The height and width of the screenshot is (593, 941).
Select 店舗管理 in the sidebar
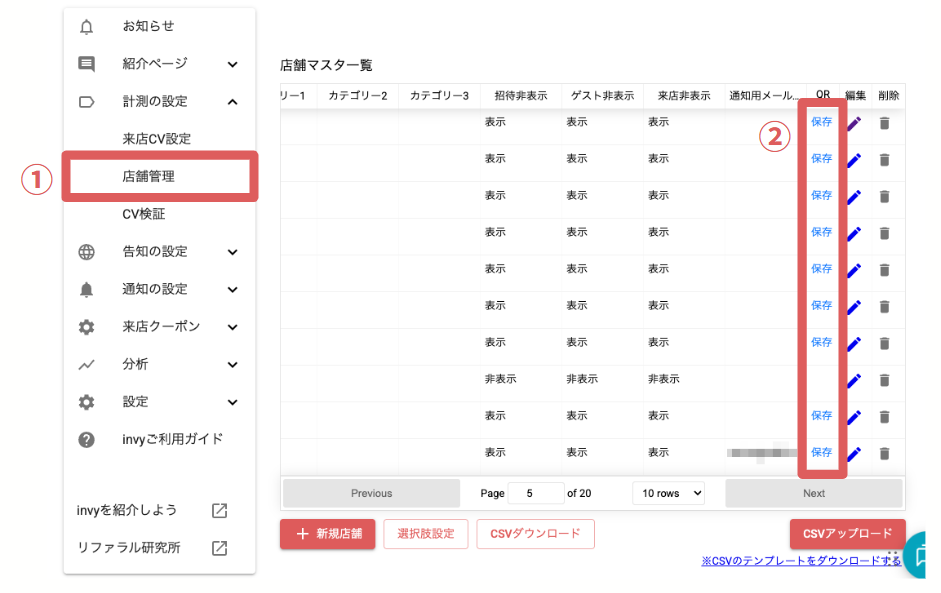pos(148,177)
